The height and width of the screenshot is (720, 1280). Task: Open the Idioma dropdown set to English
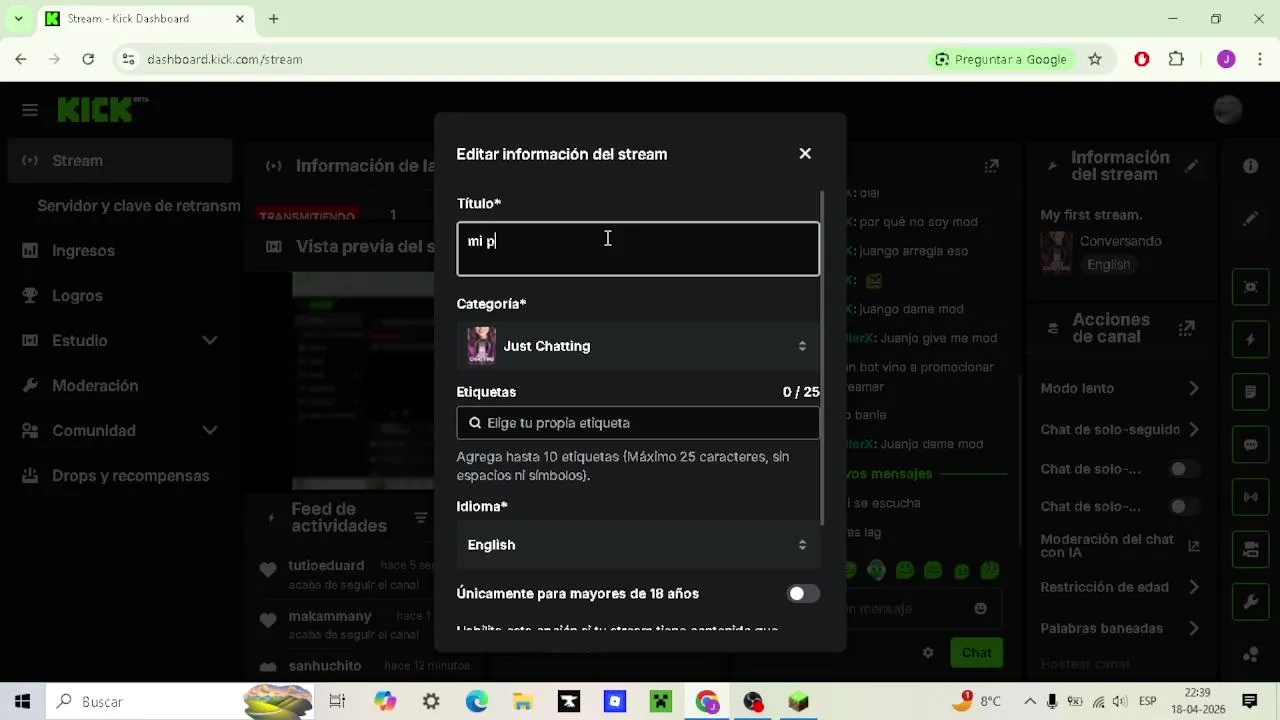pos(638,545)
